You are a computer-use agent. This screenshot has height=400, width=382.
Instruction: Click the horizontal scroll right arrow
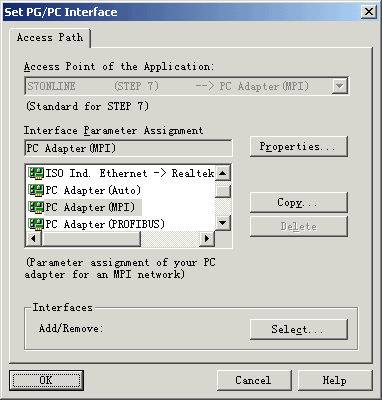pos(207,239)
